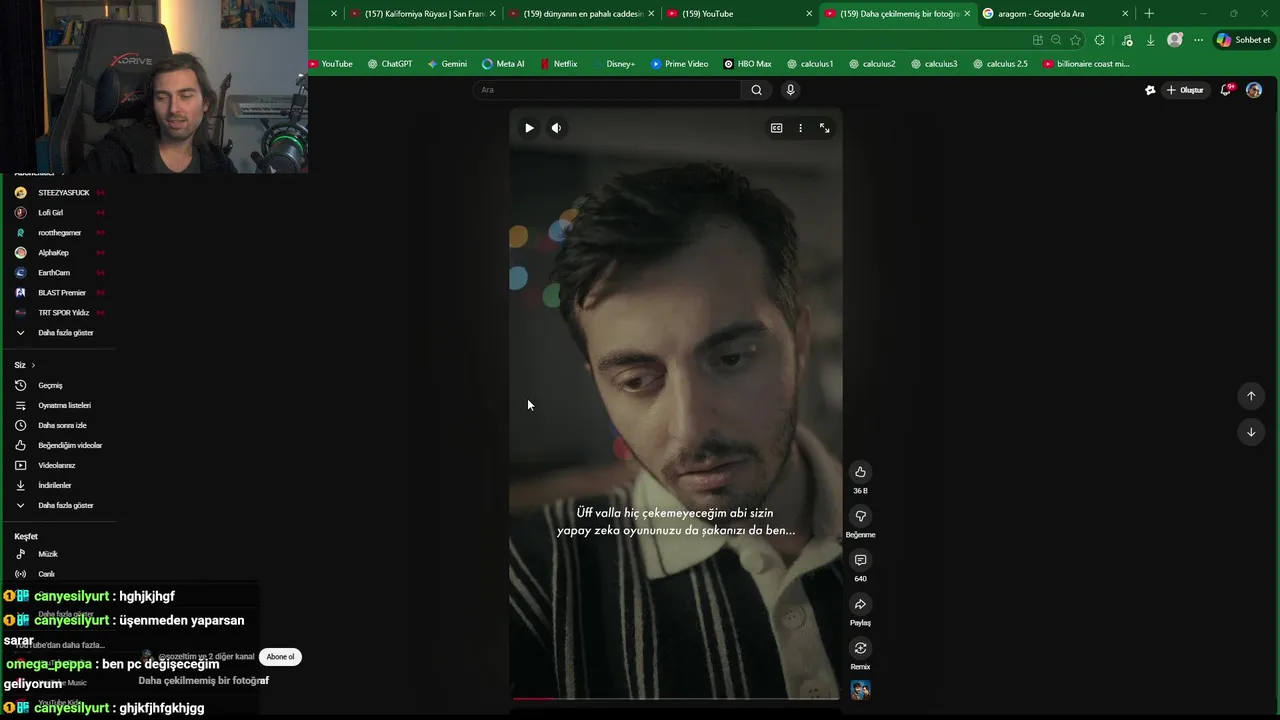Open the Short's three-dot options menu

800,128
